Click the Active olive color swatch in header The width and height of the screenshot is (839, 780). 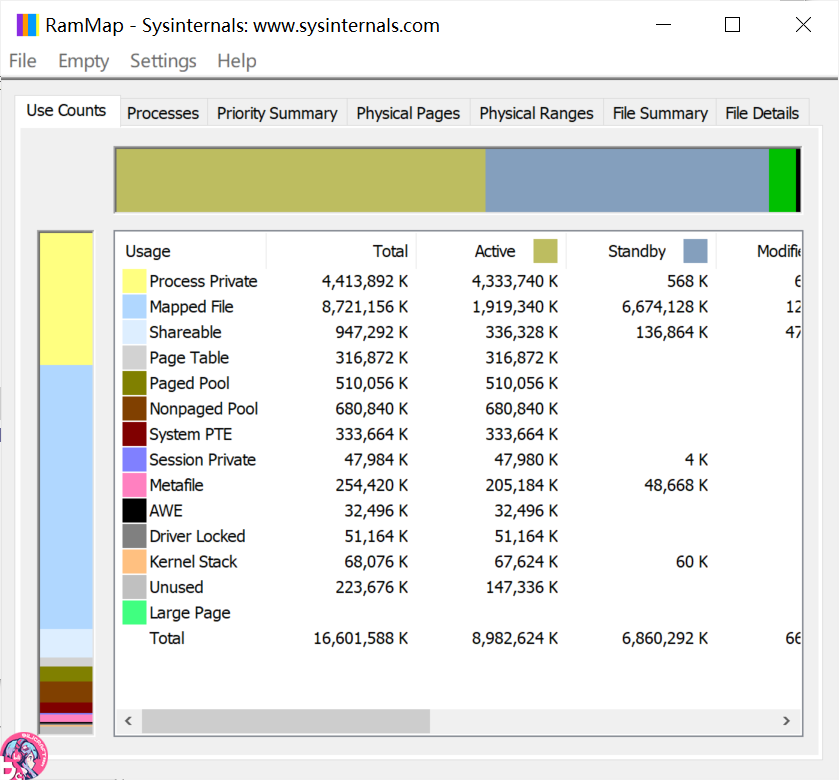545,251
